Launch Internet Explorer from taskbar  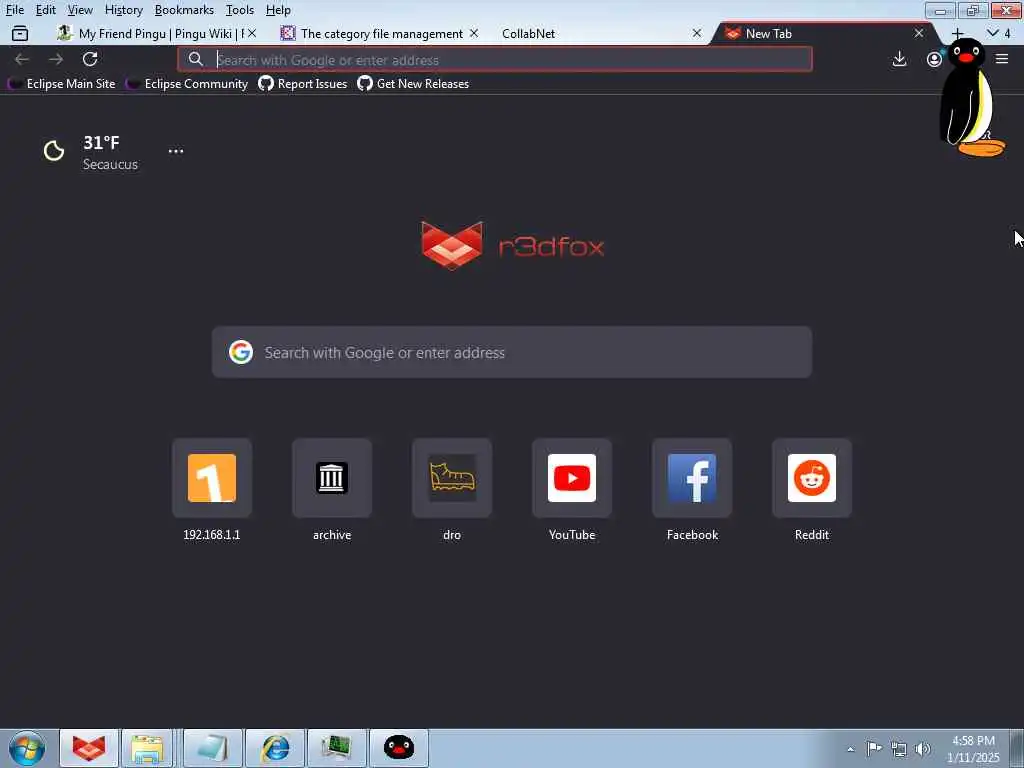click(x=275, y=748)
